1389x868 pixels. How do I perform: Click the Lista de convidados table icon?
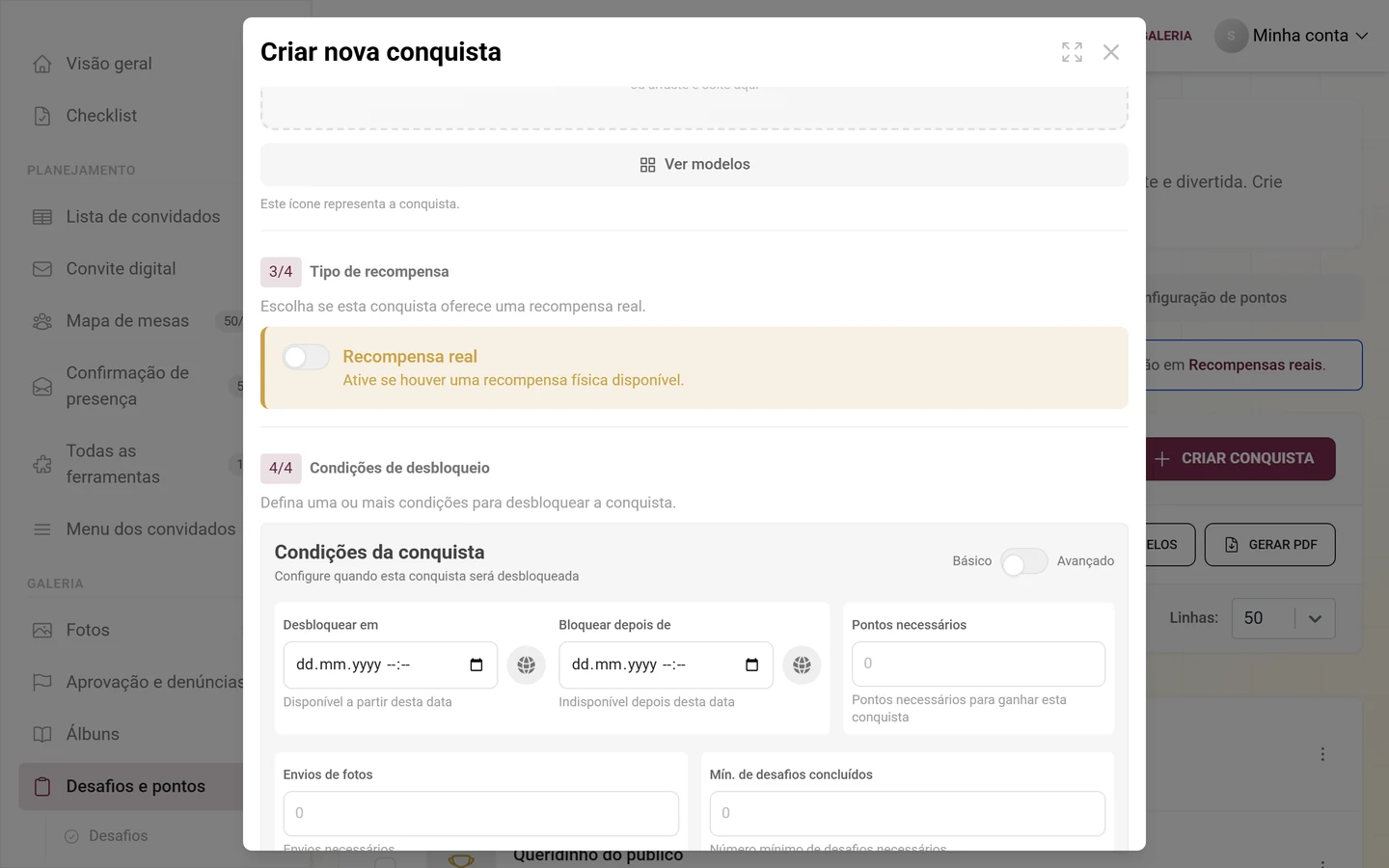pos(42,217)
